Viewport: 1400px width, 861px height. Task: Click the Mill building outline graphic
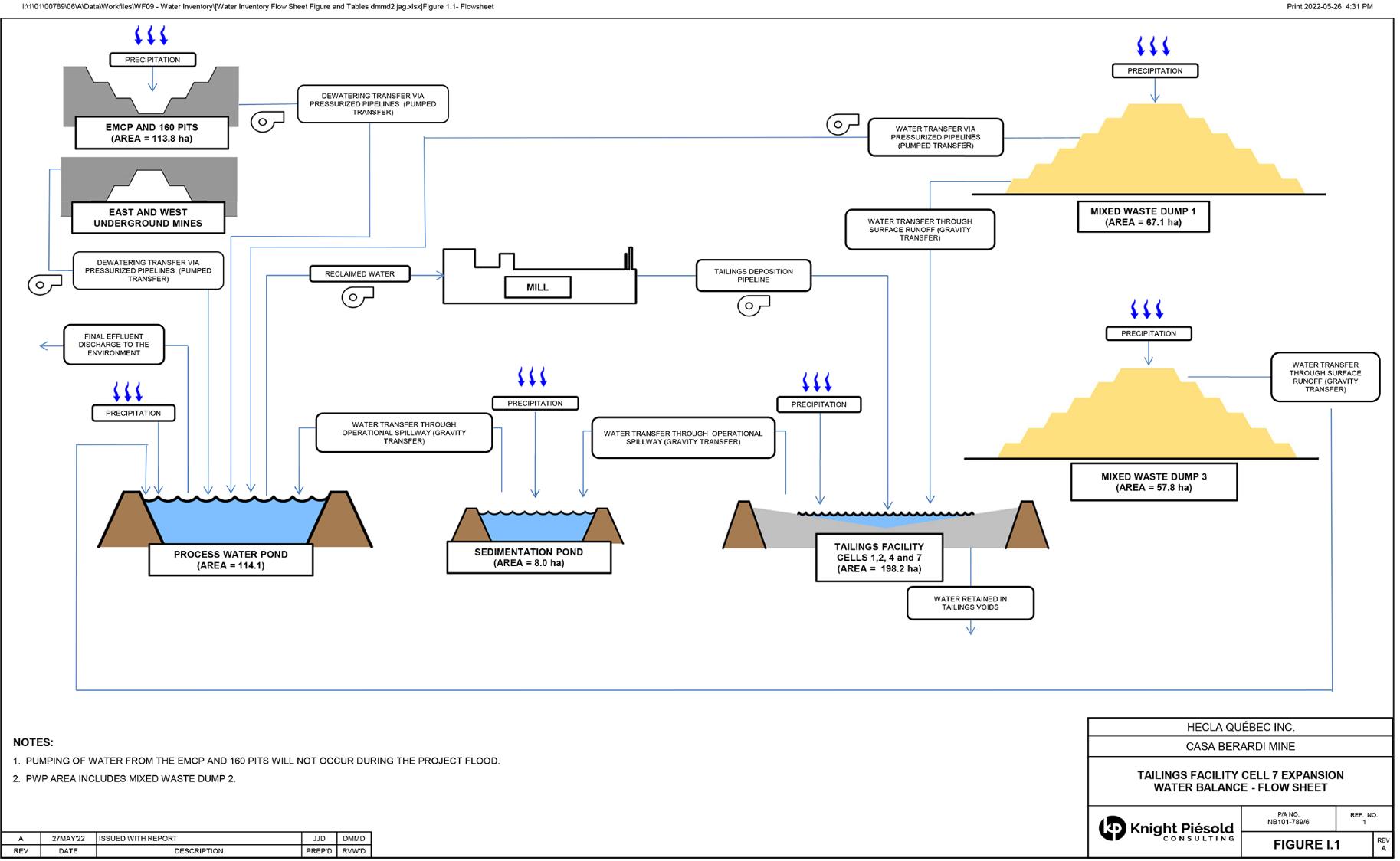point(539,276)
